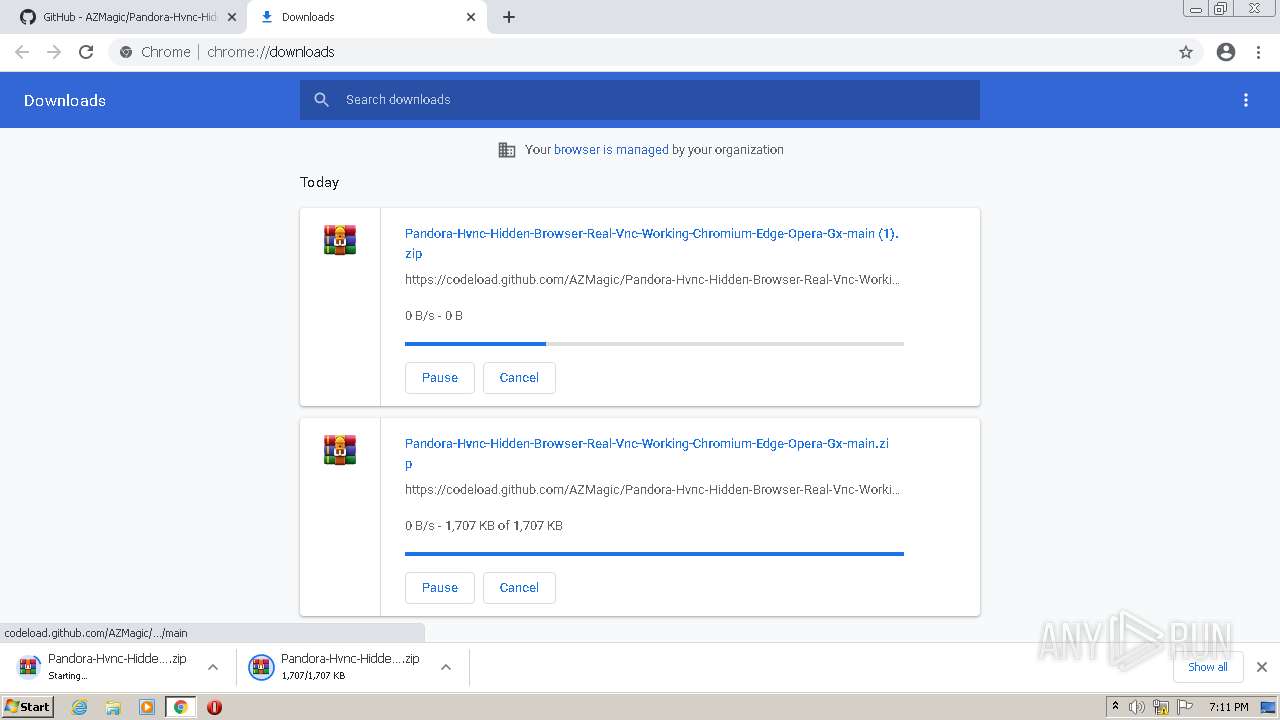Cancel the main (1).zip download
This screenshot has height=720, width=1280.
[519, 378]
